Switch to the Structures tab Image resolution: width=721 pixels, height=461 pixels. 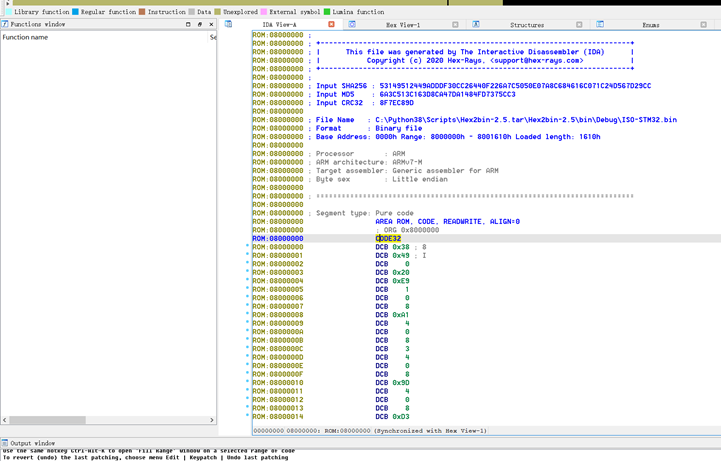pyautogui.click(x=527, y=24)
